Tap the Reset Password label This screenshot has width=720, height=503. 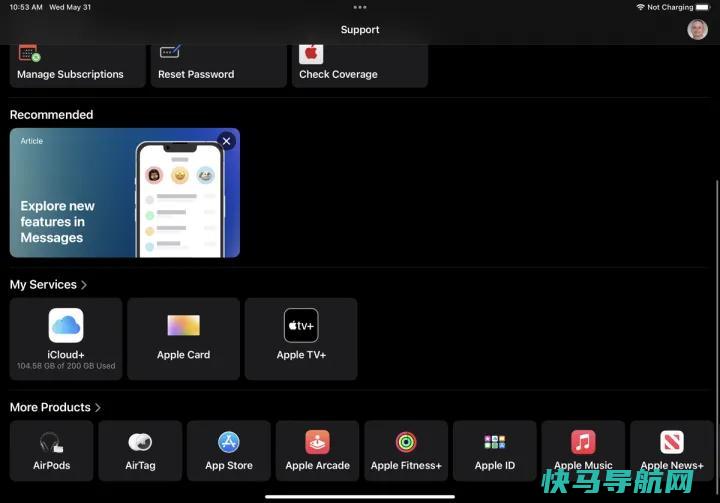(x=196, y=74)
